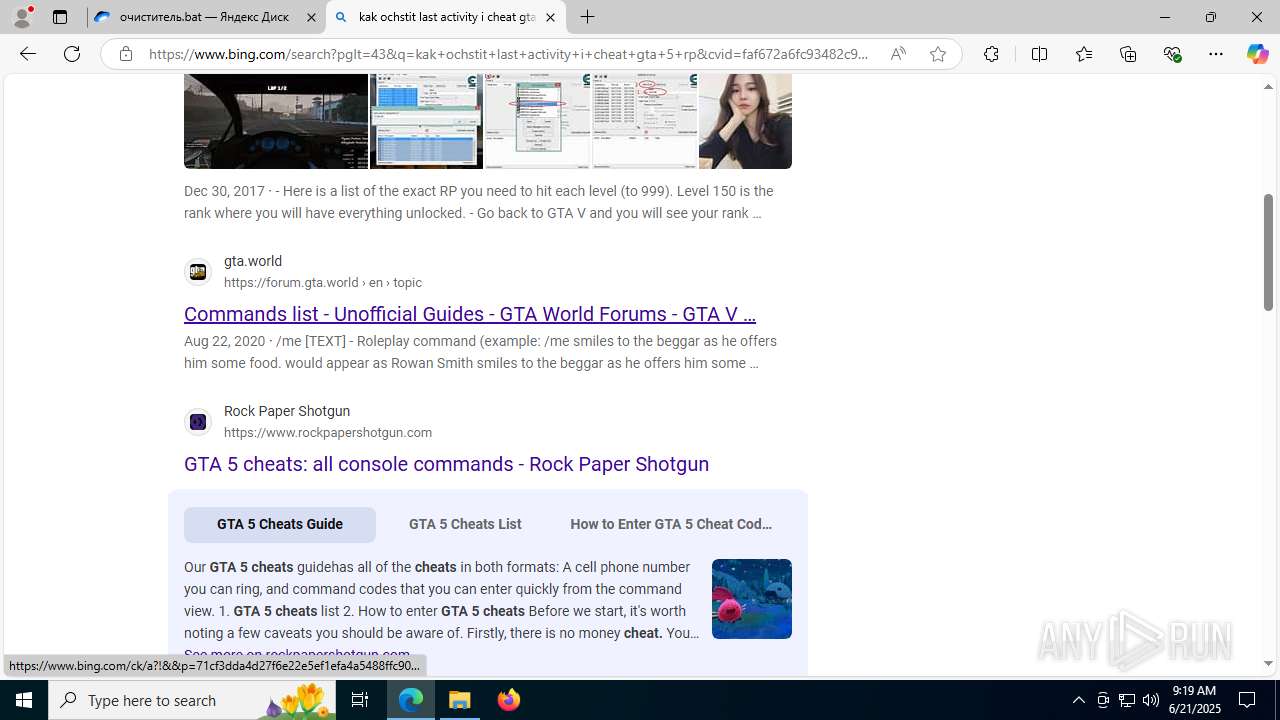Click the address bar URL field
Screen dimensions: 1280x720
click(508, 54)
